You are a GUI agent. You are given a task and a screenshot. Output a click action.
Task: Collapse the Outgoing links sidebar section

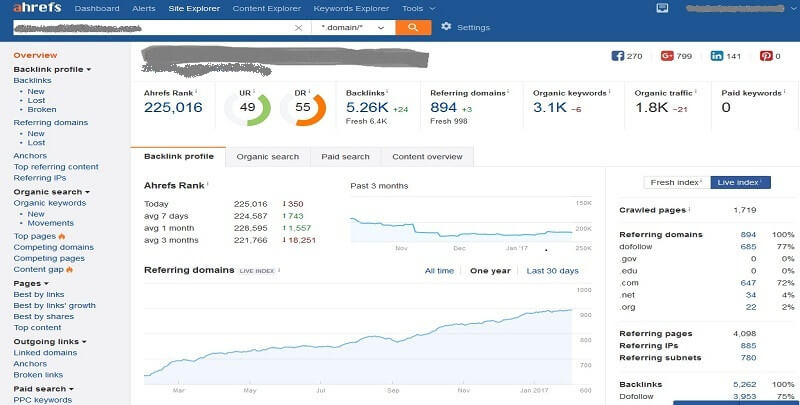coord(49,342)
